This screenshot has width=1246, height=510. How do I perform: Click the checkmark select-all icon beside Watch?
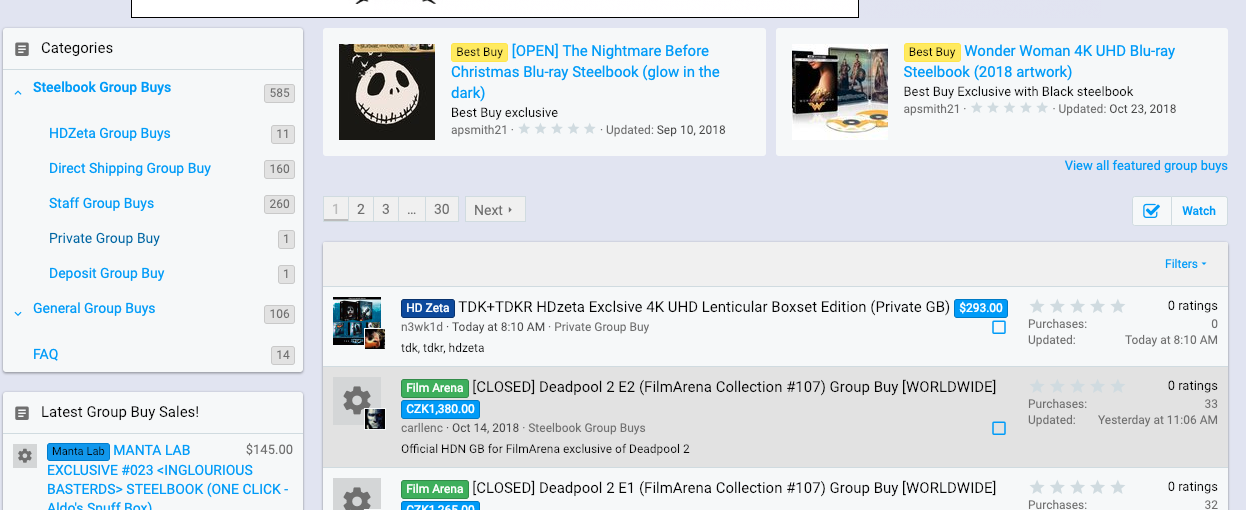(x=1151, y=211)
